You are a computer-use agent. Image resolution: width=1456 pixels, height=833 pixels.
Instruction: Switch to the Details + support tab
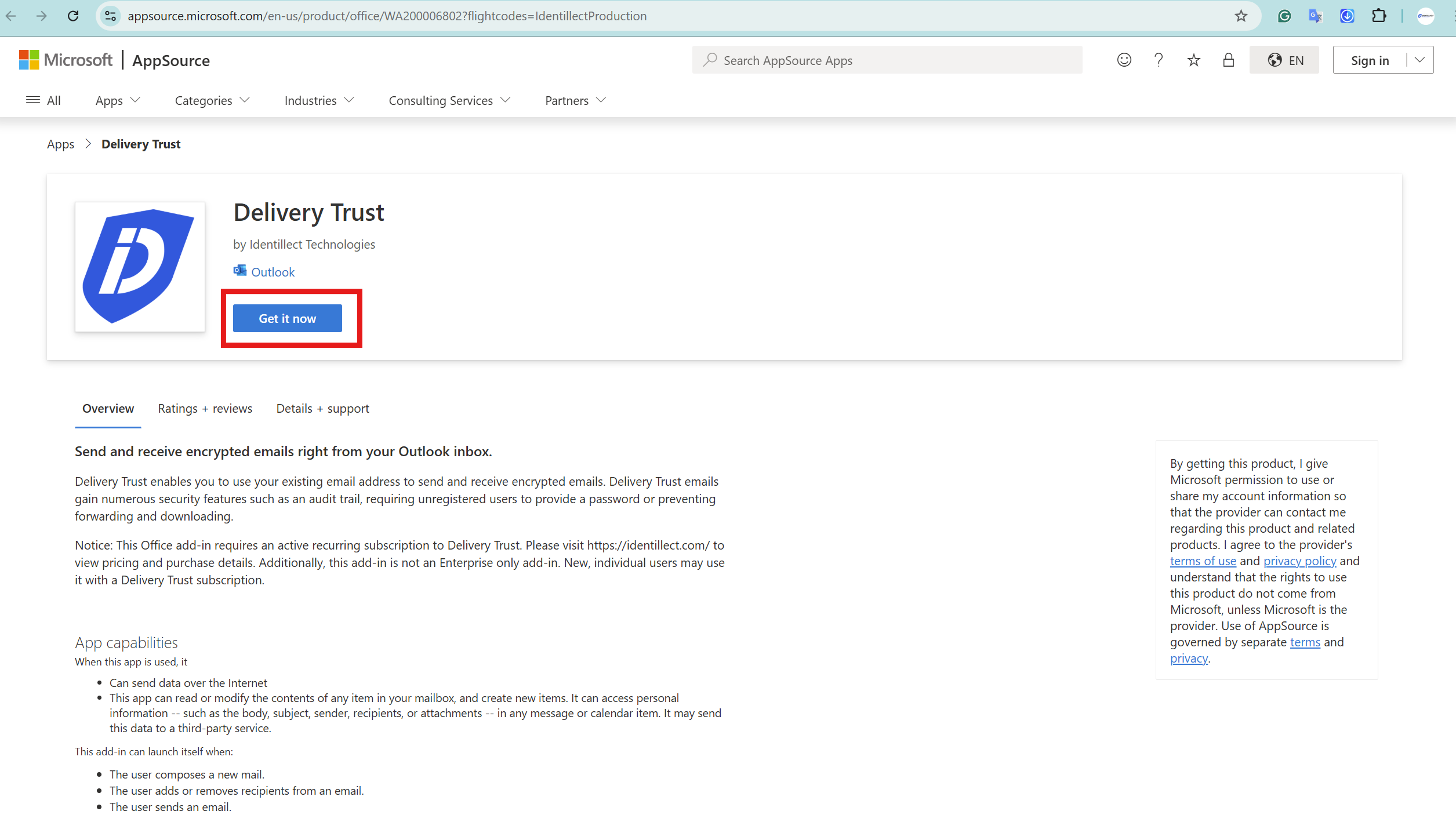pos(322,409)
